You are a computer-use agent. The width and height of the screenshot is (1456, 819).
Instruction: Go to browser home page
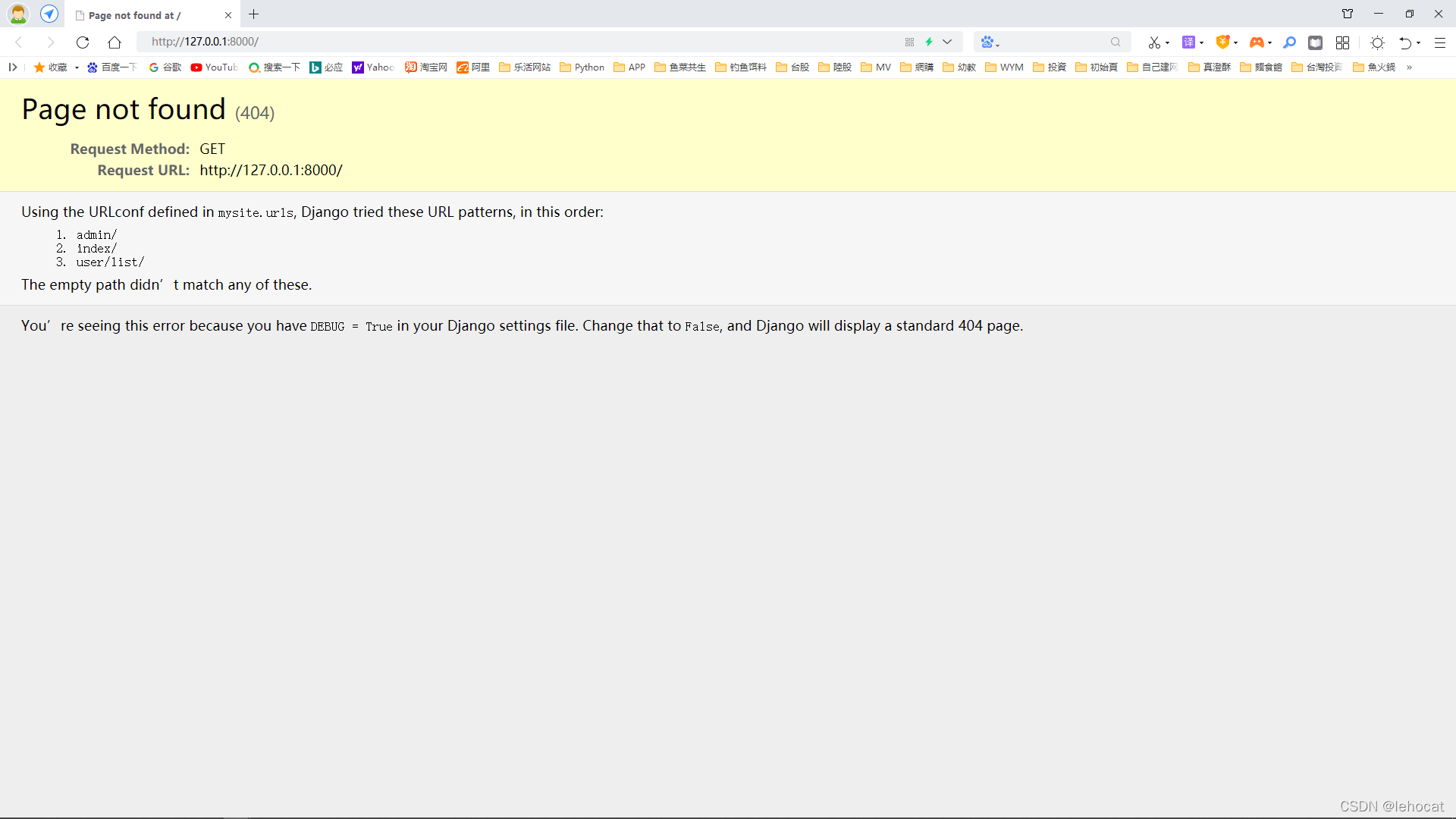coord(115,42)
